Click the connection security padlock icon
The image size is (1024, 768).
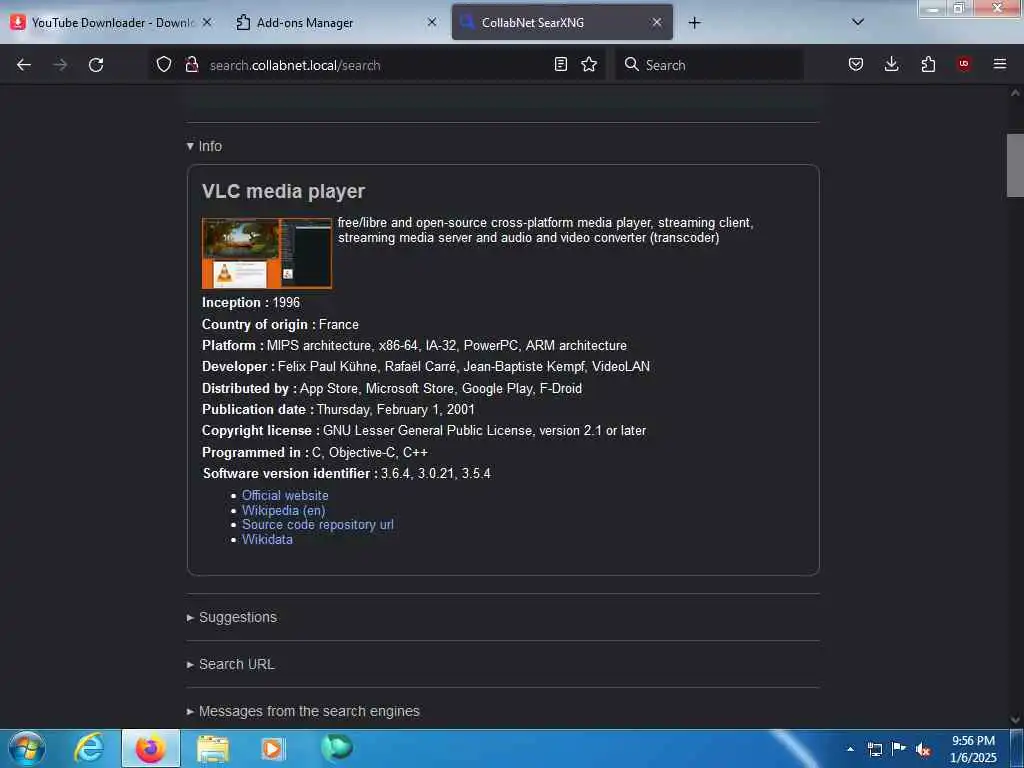(191, 64)
